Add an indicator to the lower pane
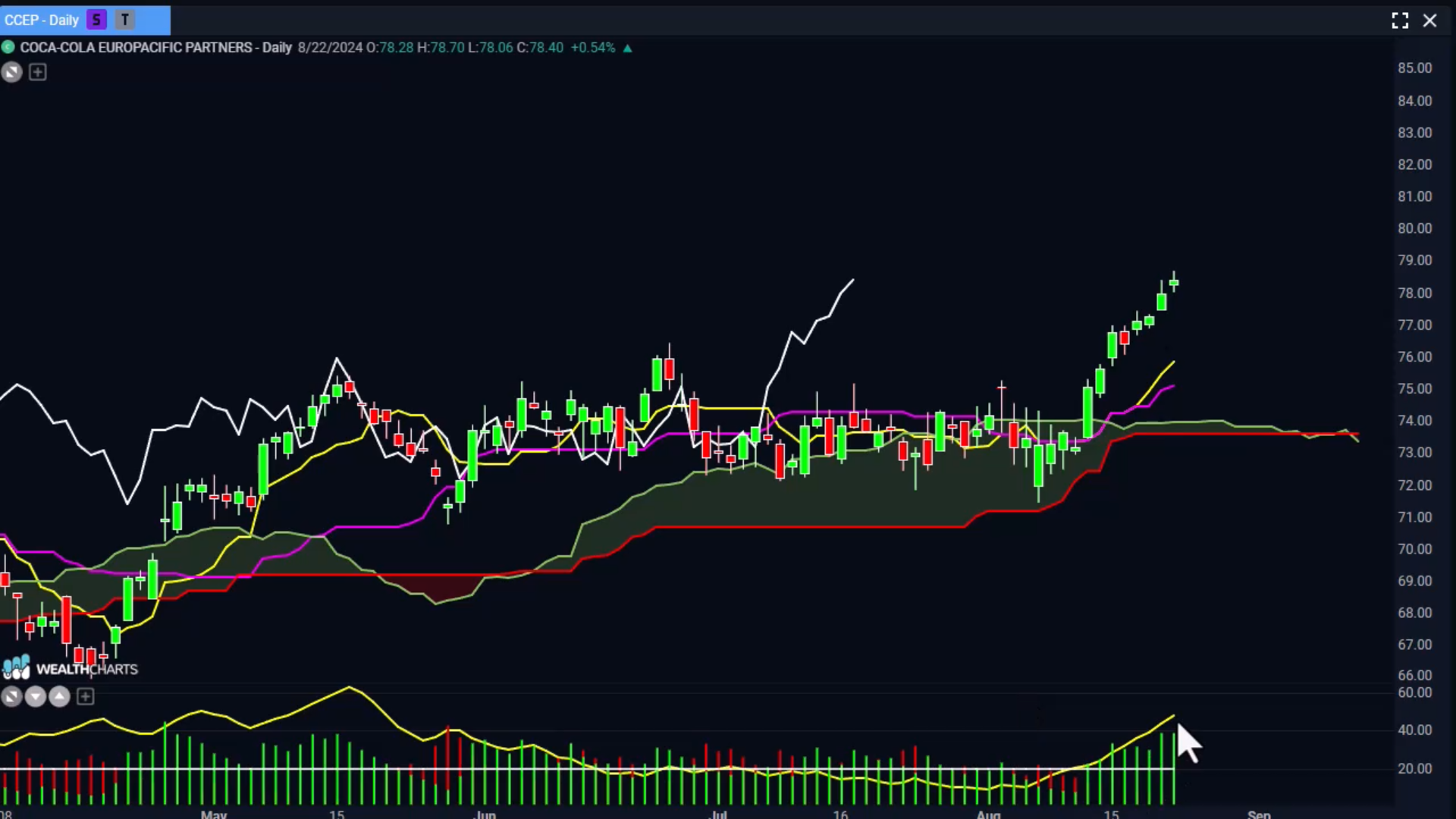This screenshot has height=819, width=1456. tap(85, 696)
